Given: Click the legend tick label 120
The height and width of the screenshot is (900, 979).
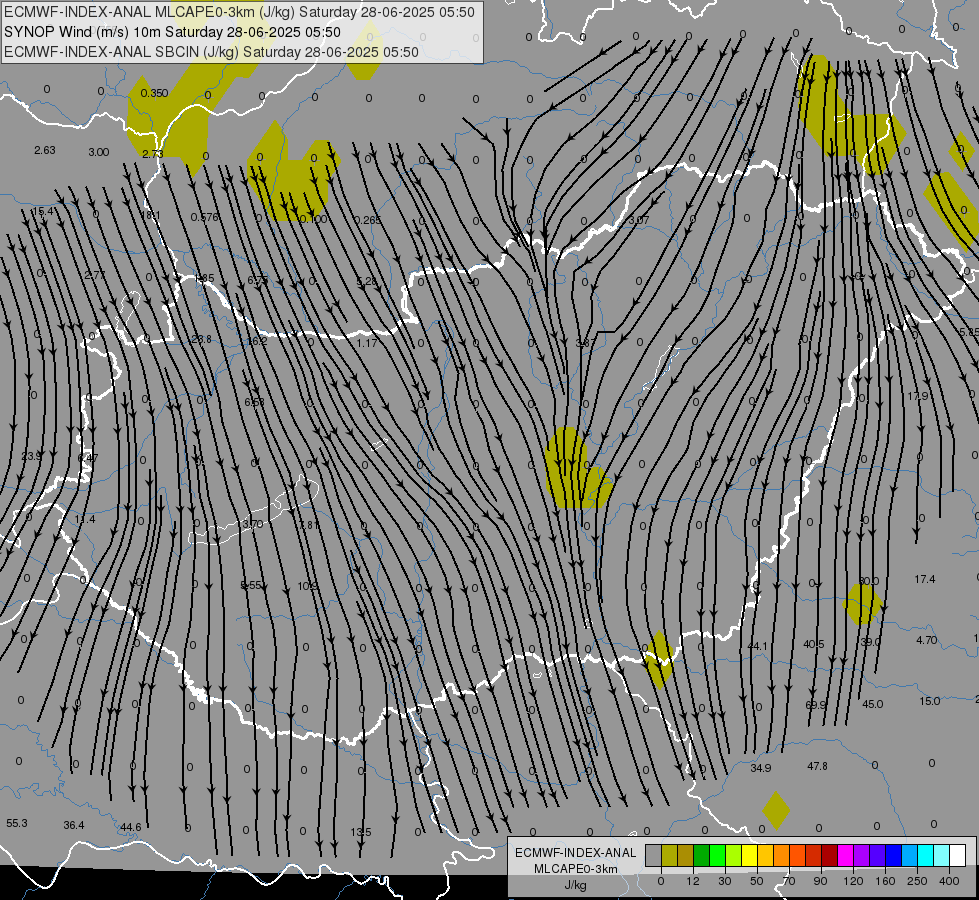Looking at the screenshot, I should [853, 881].
